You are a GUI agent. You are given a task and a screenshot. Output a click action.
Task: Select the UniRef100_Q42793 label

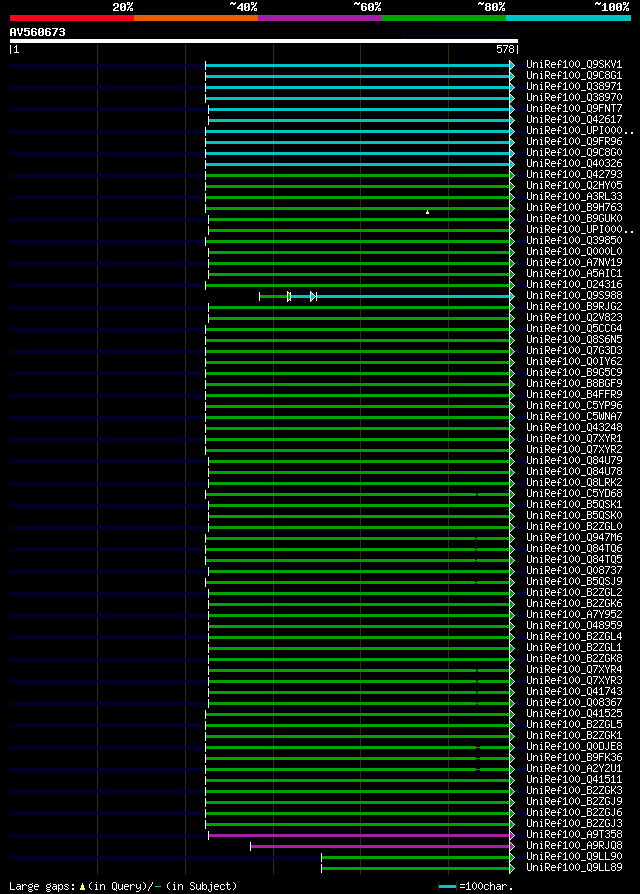574,174
